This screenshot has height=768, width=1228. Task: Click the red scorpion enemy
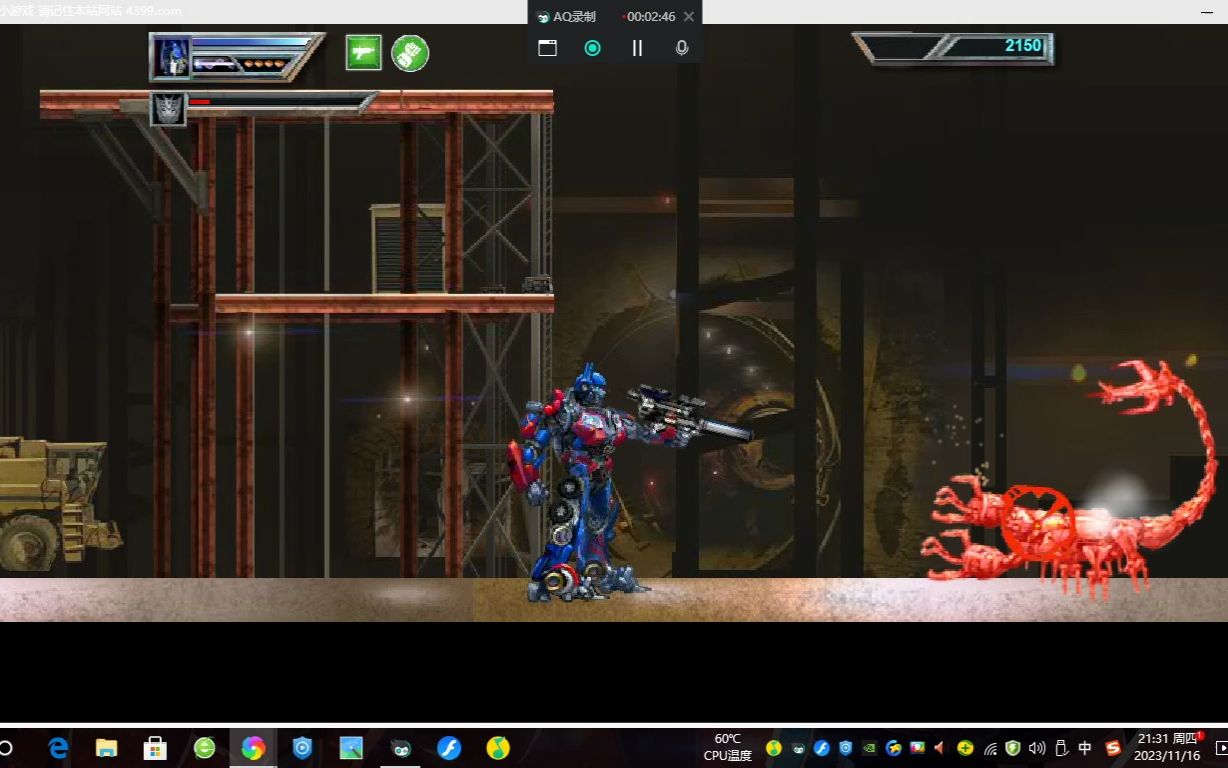[x=1068, y=478]
